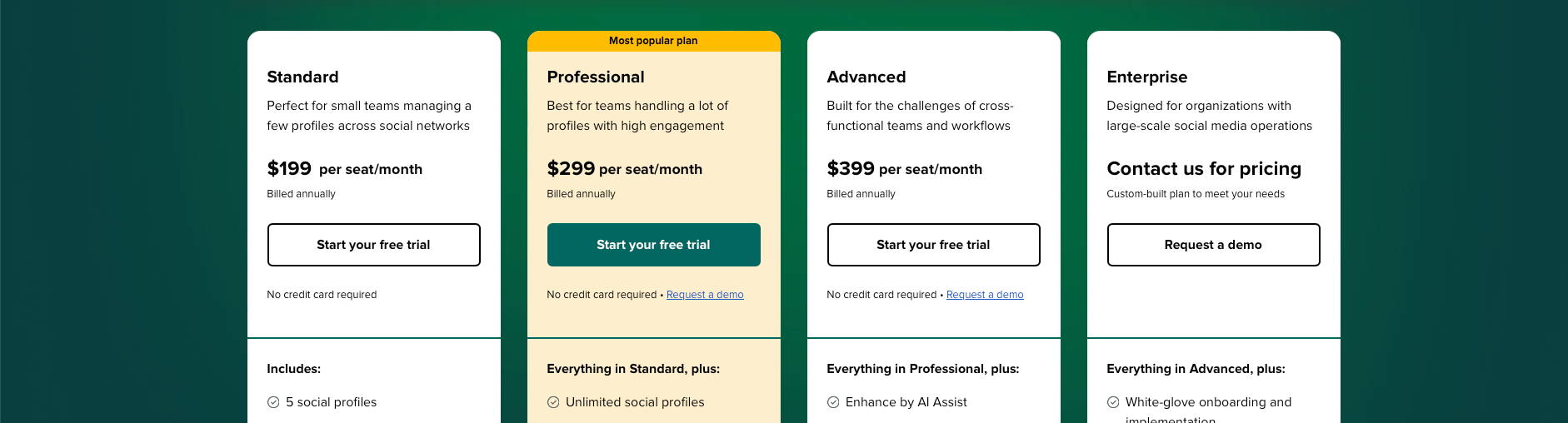The height and width of the screenshot is (423, 1568).
Task: Open Request a demo link under Professional
Action: [x=705, y=295]
